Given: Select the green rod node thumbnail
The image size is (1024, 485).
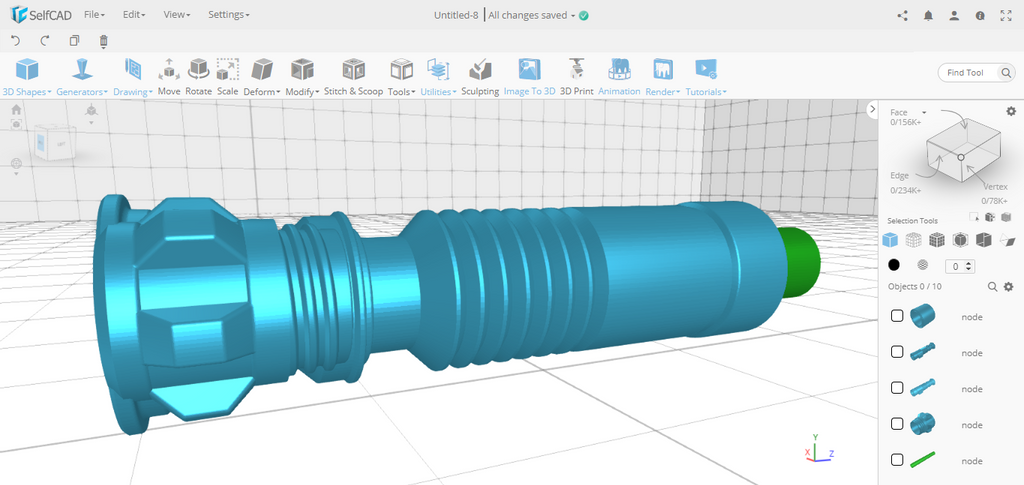Looking at the screenshot, I should pos(922,460).
